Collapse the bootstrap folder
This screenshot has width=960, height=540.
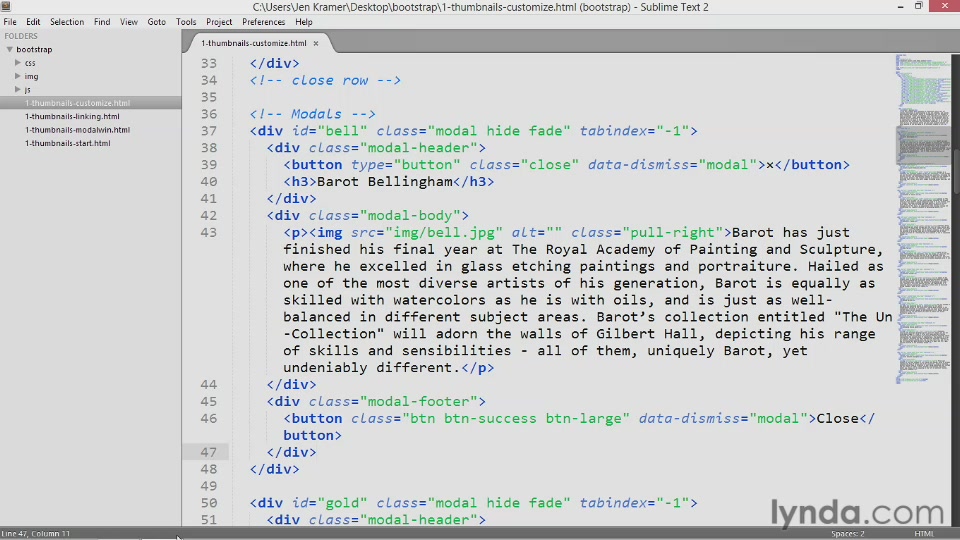point(10,49)
